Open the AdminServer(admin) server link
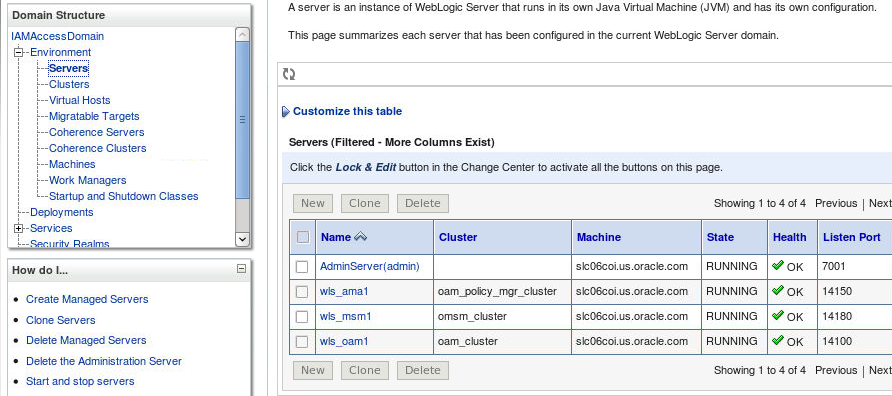 pos(370,266)
